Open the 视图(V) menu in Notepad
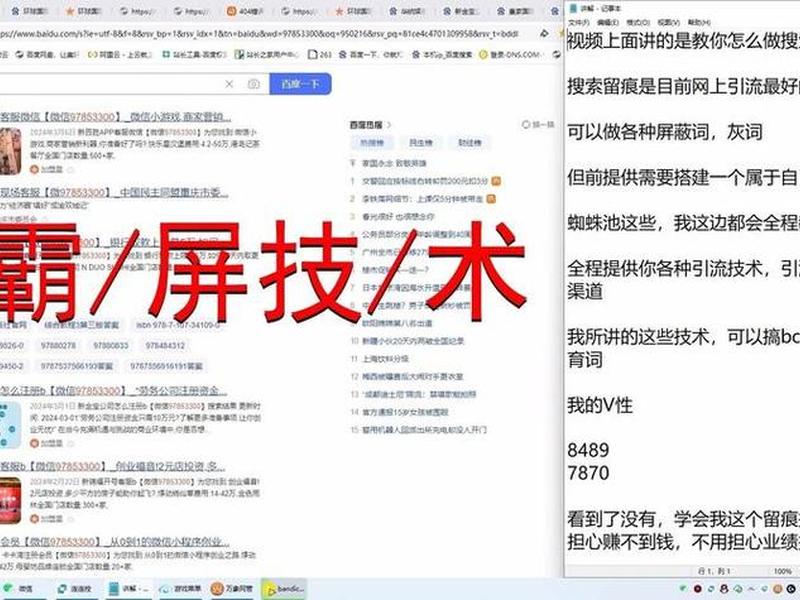This screenshot has width=800, height=600. tap(668, 22)
